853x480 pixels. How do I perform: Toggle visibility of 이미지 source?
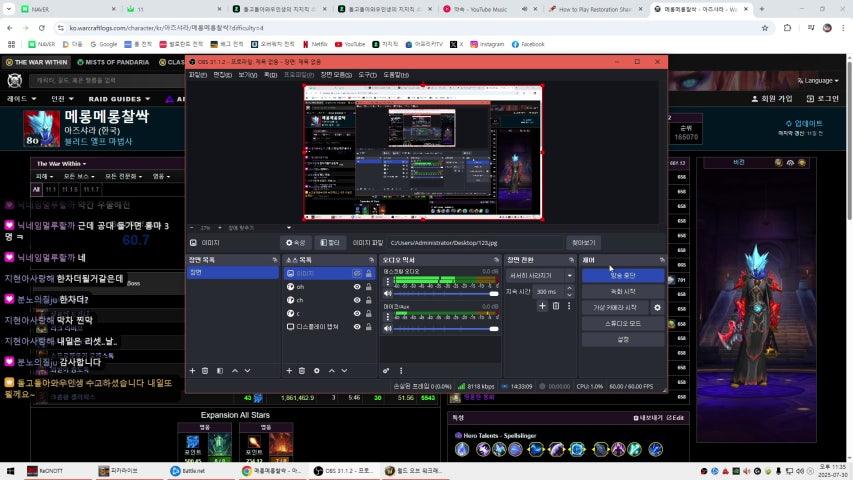pos(357,273)
